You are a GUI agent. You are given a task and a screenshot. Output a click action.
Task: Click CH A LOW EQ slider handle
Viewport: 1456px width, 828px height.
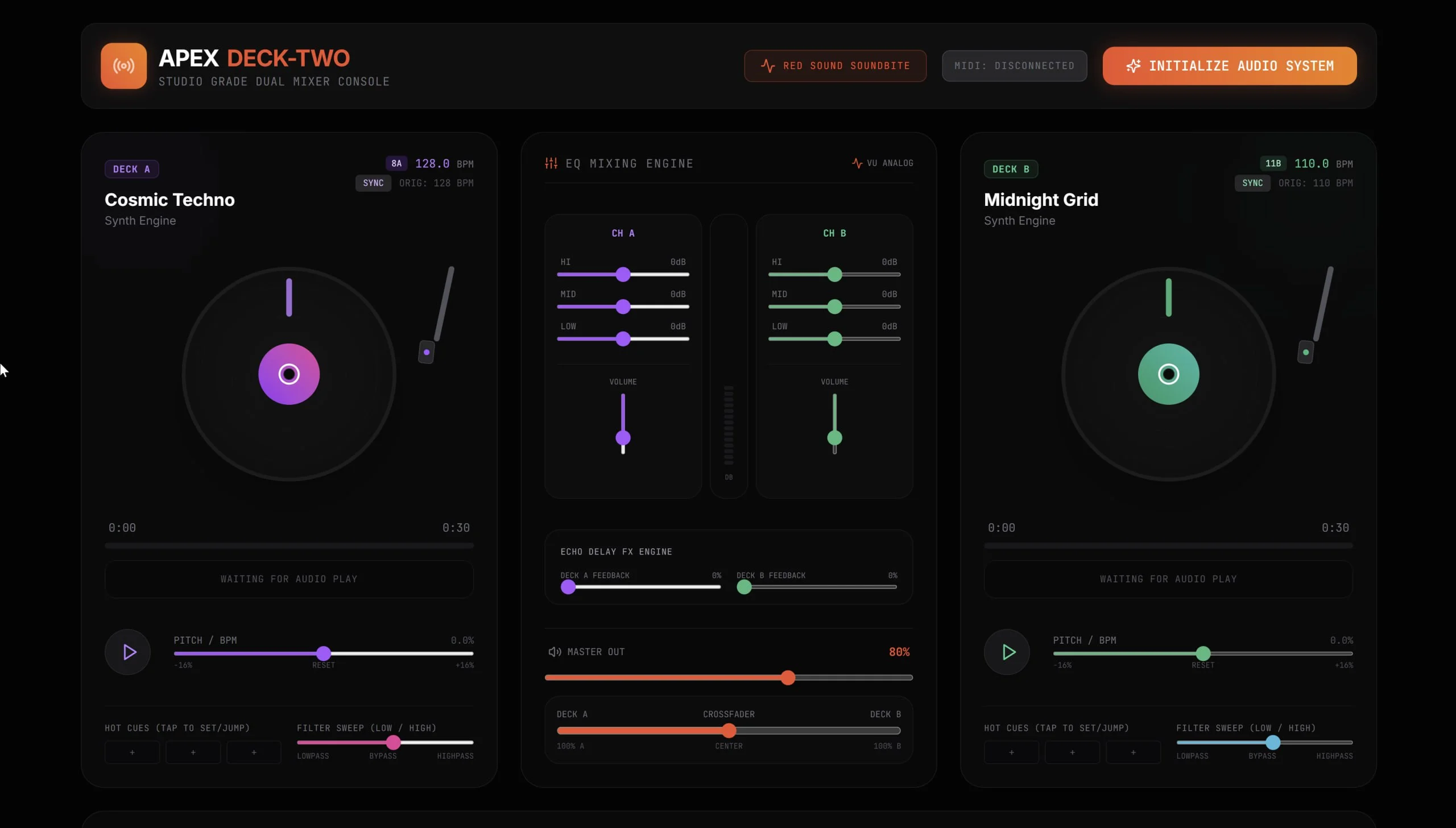tap(623, 339)
